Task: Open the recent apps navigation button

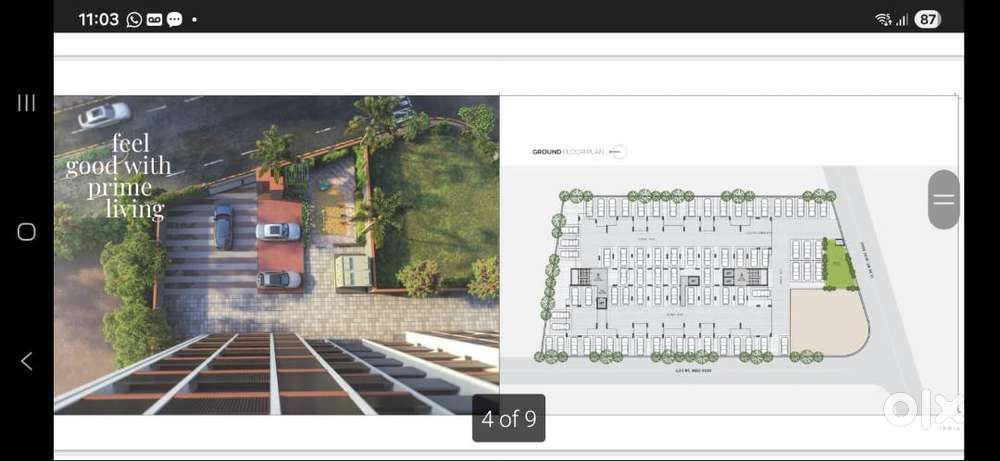Action: [26, 103]
